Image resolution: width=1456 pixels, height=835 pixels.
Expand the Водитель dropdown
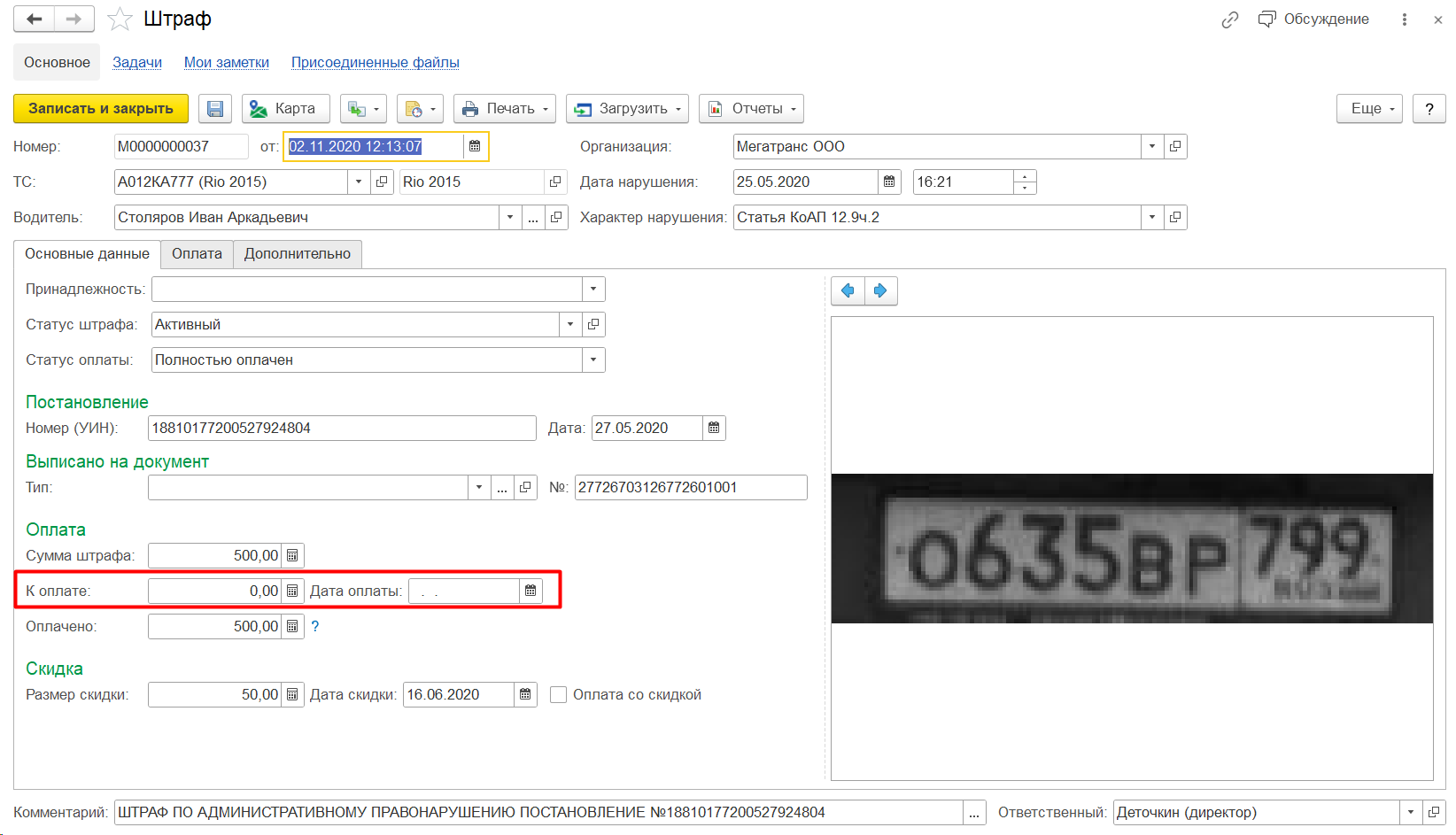click(510, 218)
